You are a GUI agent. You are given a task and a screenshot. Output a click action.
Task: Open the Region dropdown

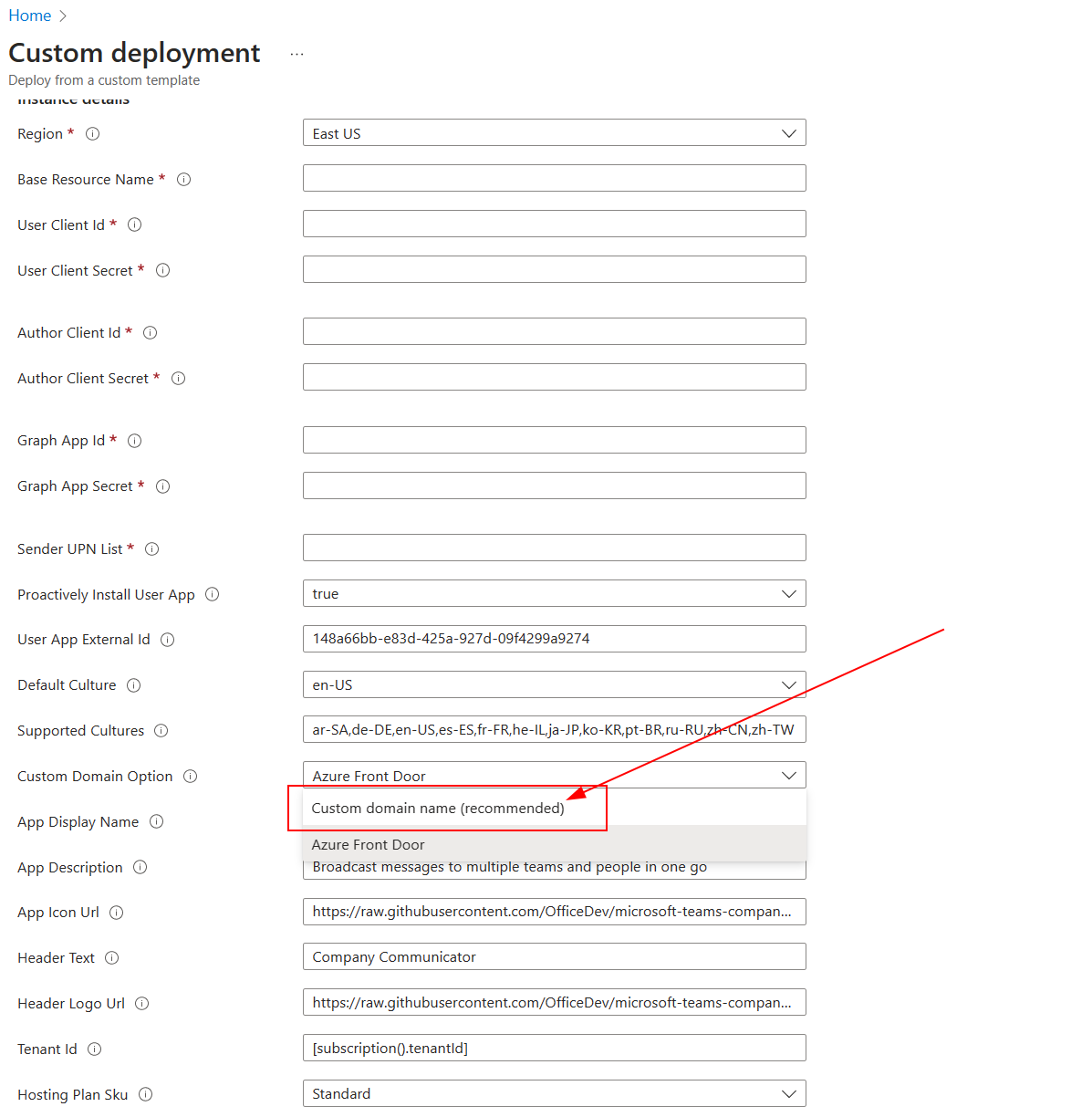click(x=788, y=132)
